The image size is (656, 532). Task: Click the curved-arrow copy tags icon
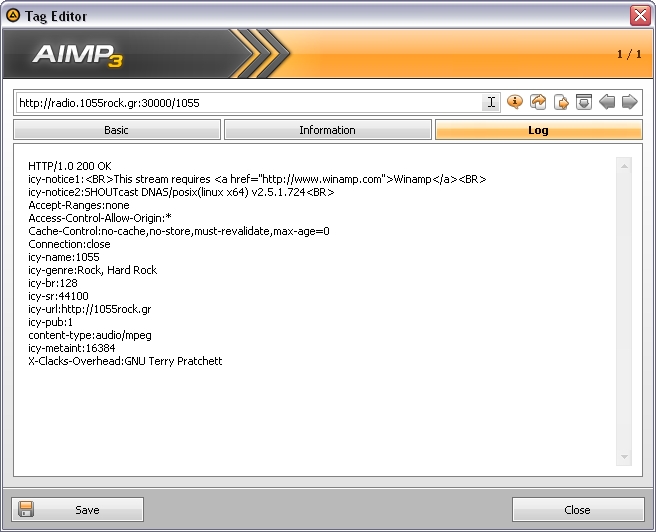pos(538,102)
